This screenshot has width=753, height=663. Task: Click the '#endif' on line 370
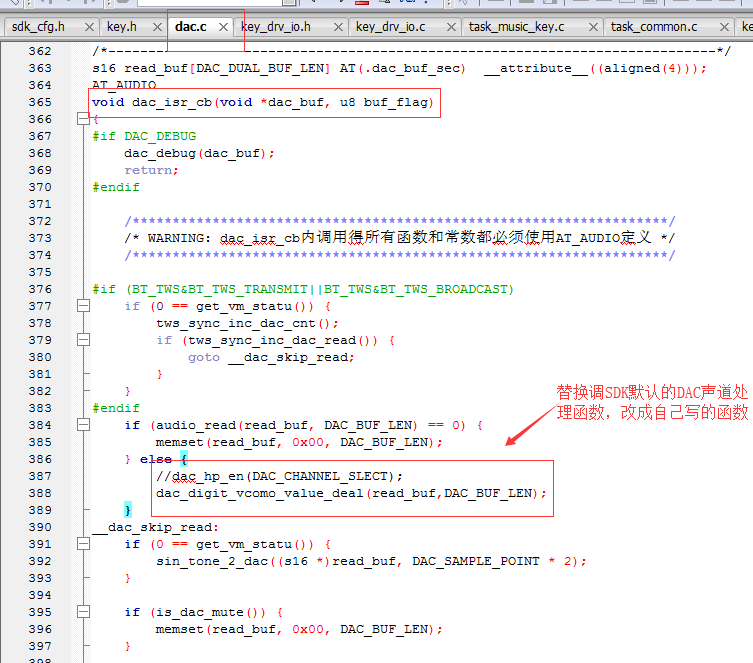pyautogui.click(x=116, y=187)
